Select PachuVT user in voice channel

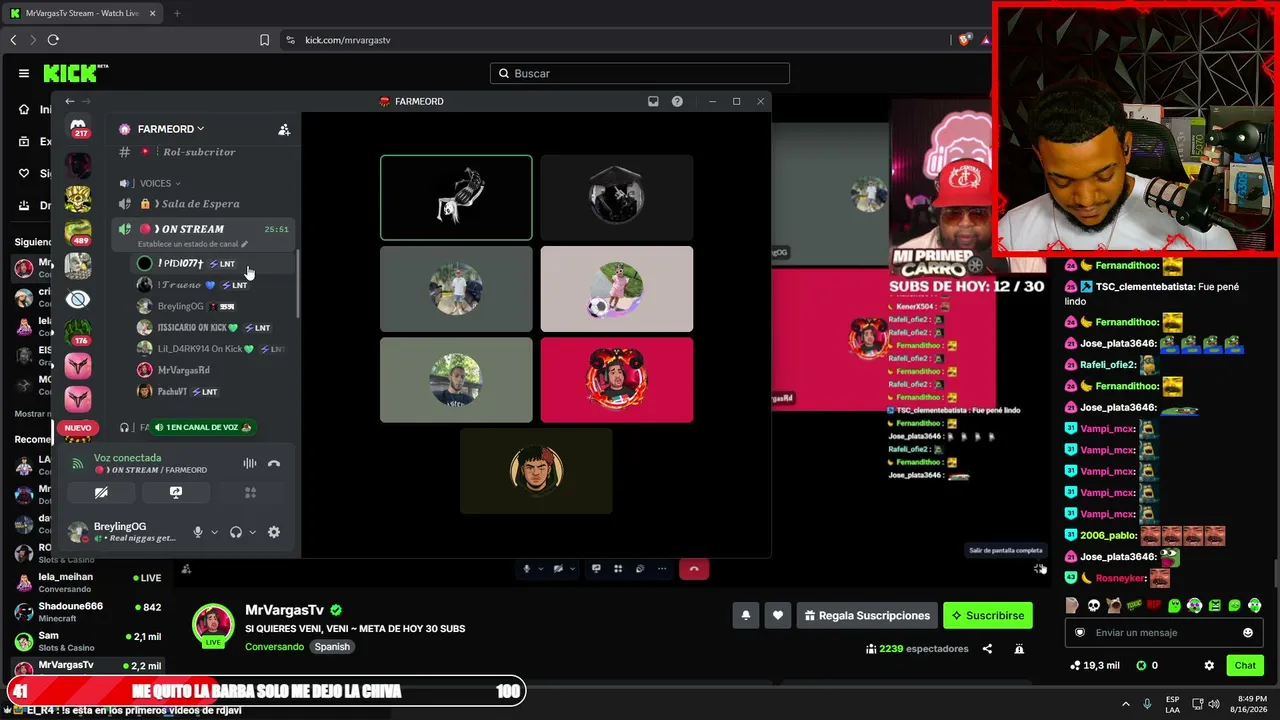pos(212,392)
